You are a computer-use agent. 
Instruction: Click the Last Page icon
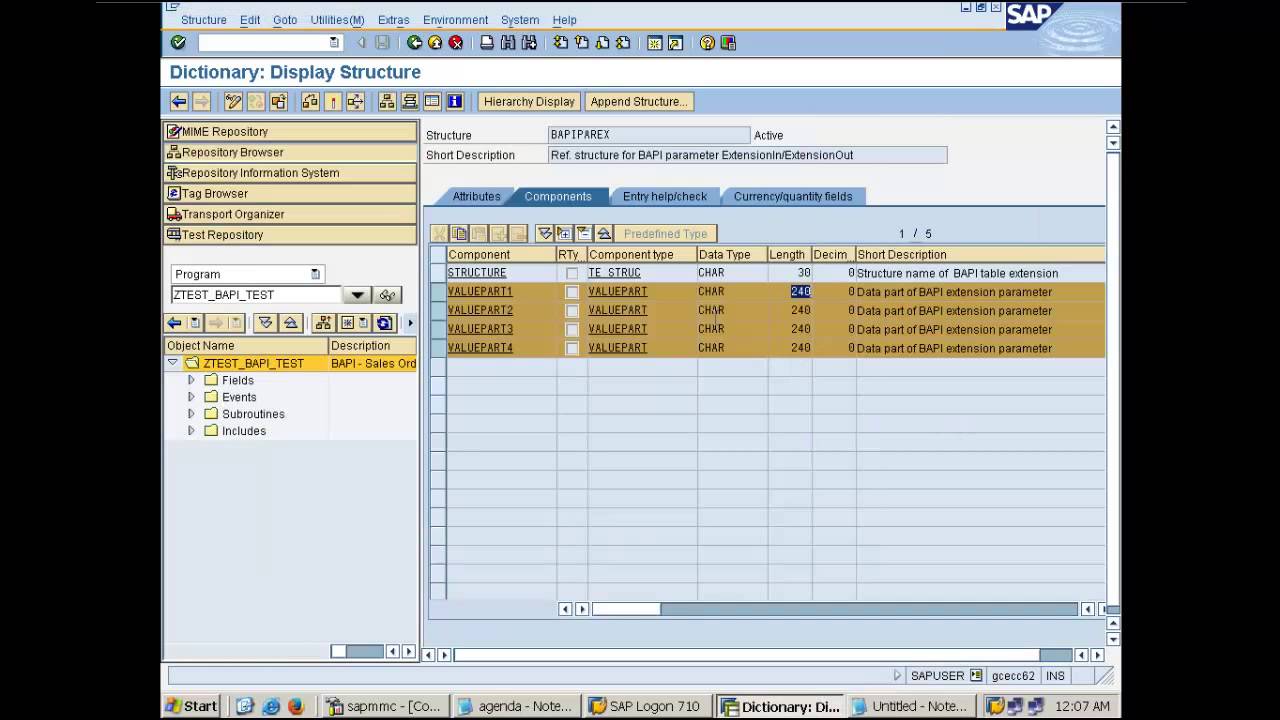tap(623, 43)
